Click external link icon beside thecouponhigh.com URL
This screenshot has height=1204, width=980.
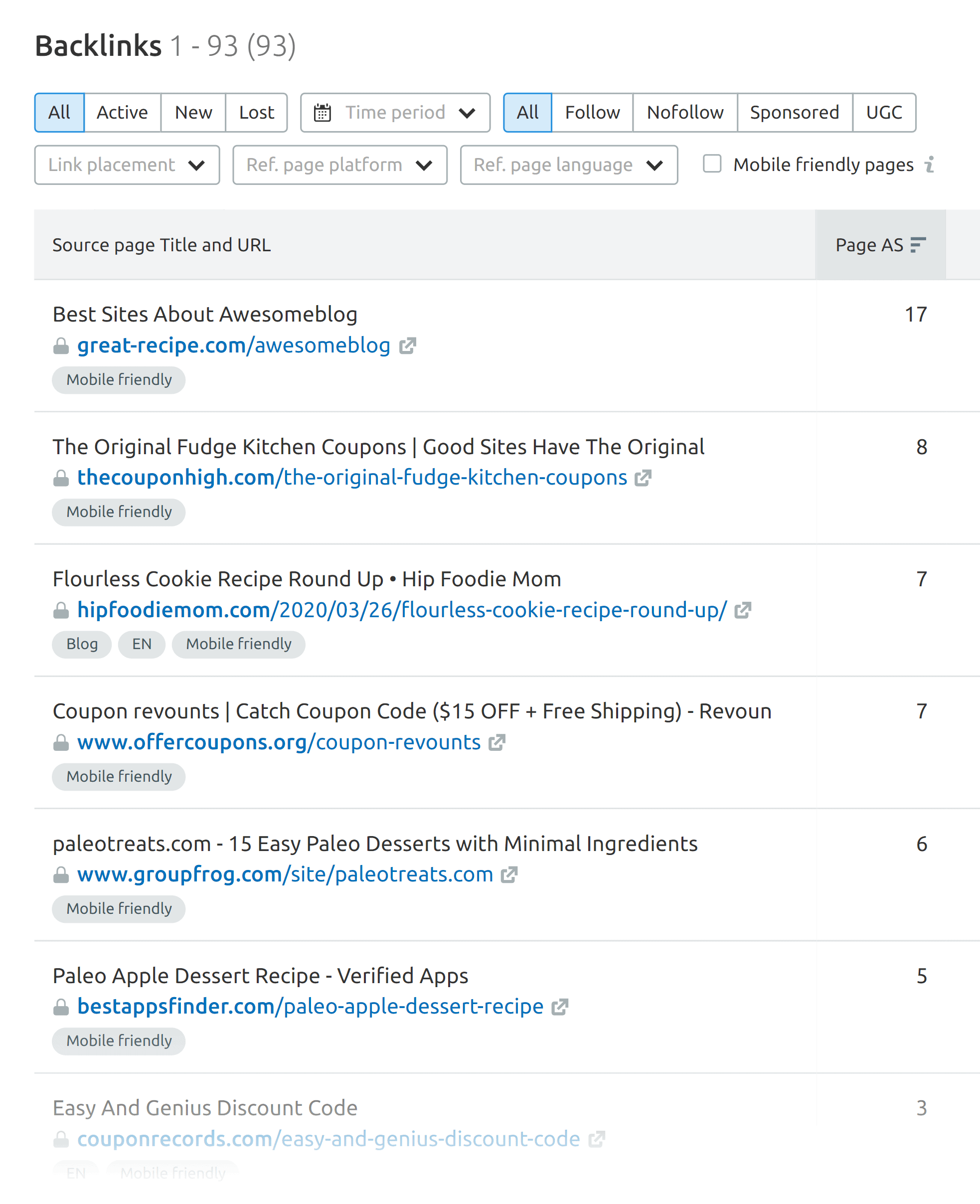coord(643,478)
